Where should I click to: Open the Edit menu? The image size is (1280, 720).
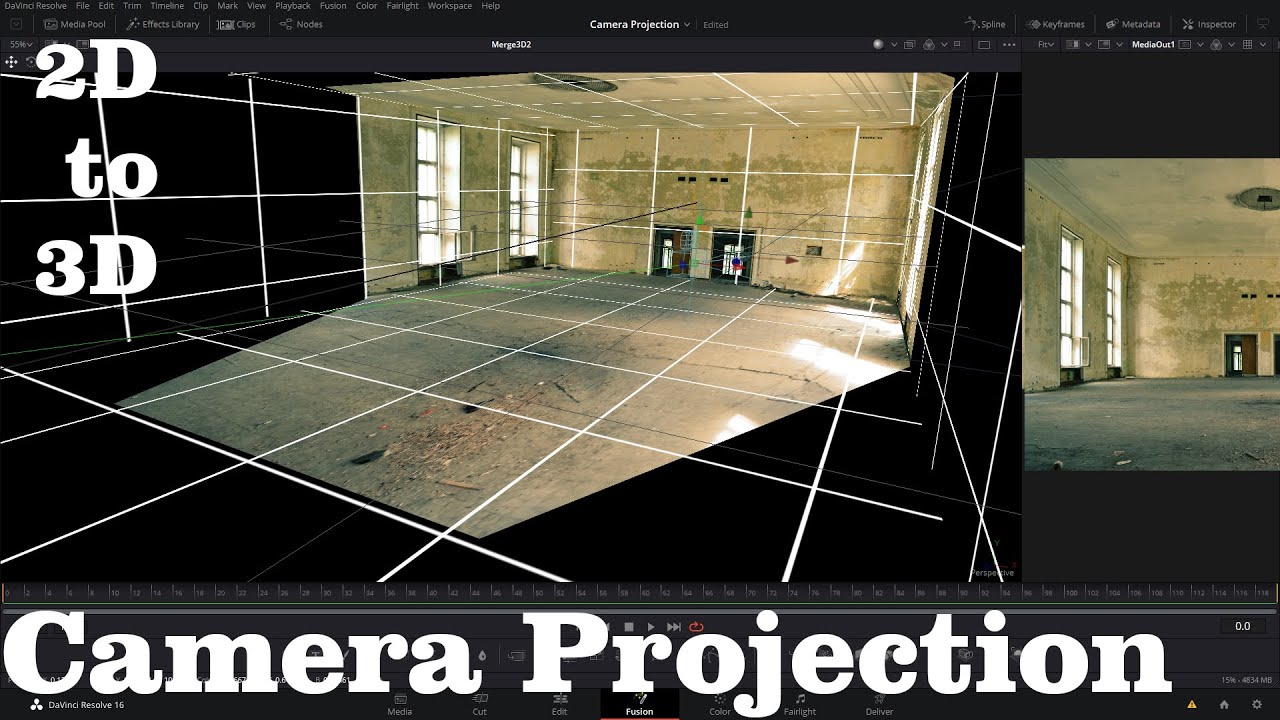tap(106, 6)
